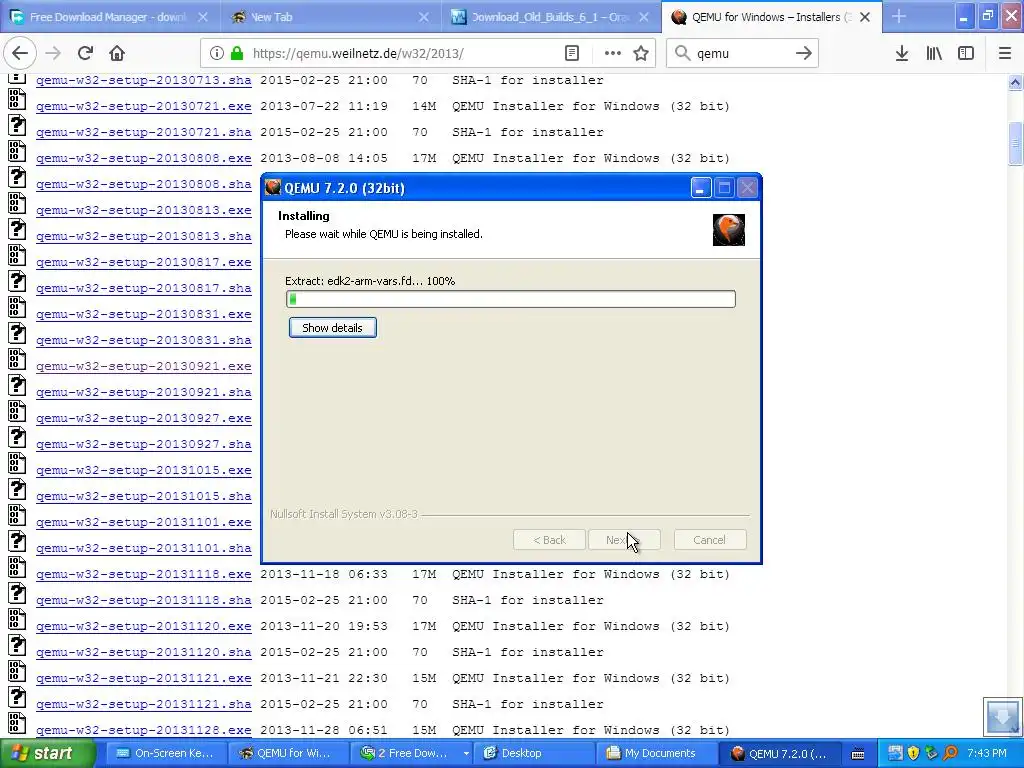Open the page actions three-dot menu
Image resolution: width=1024 pixels, height=768 pixels.
(613, 54)
